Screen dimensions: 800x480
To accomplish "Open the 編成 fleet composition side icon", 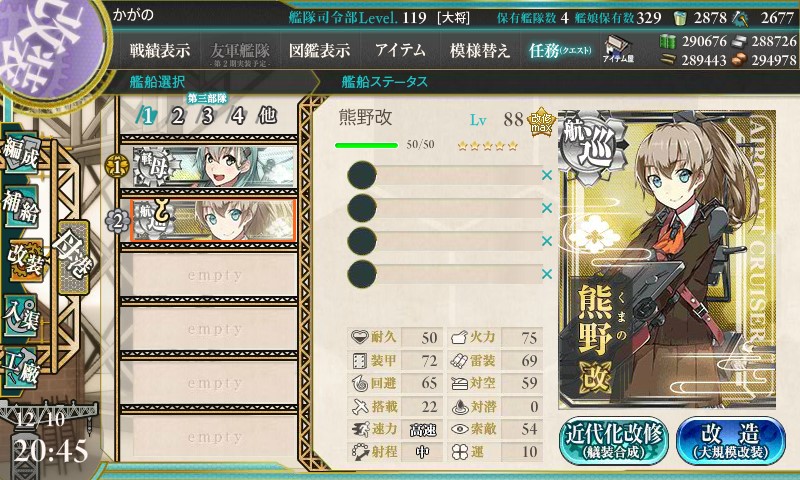I will coord(21,154).
